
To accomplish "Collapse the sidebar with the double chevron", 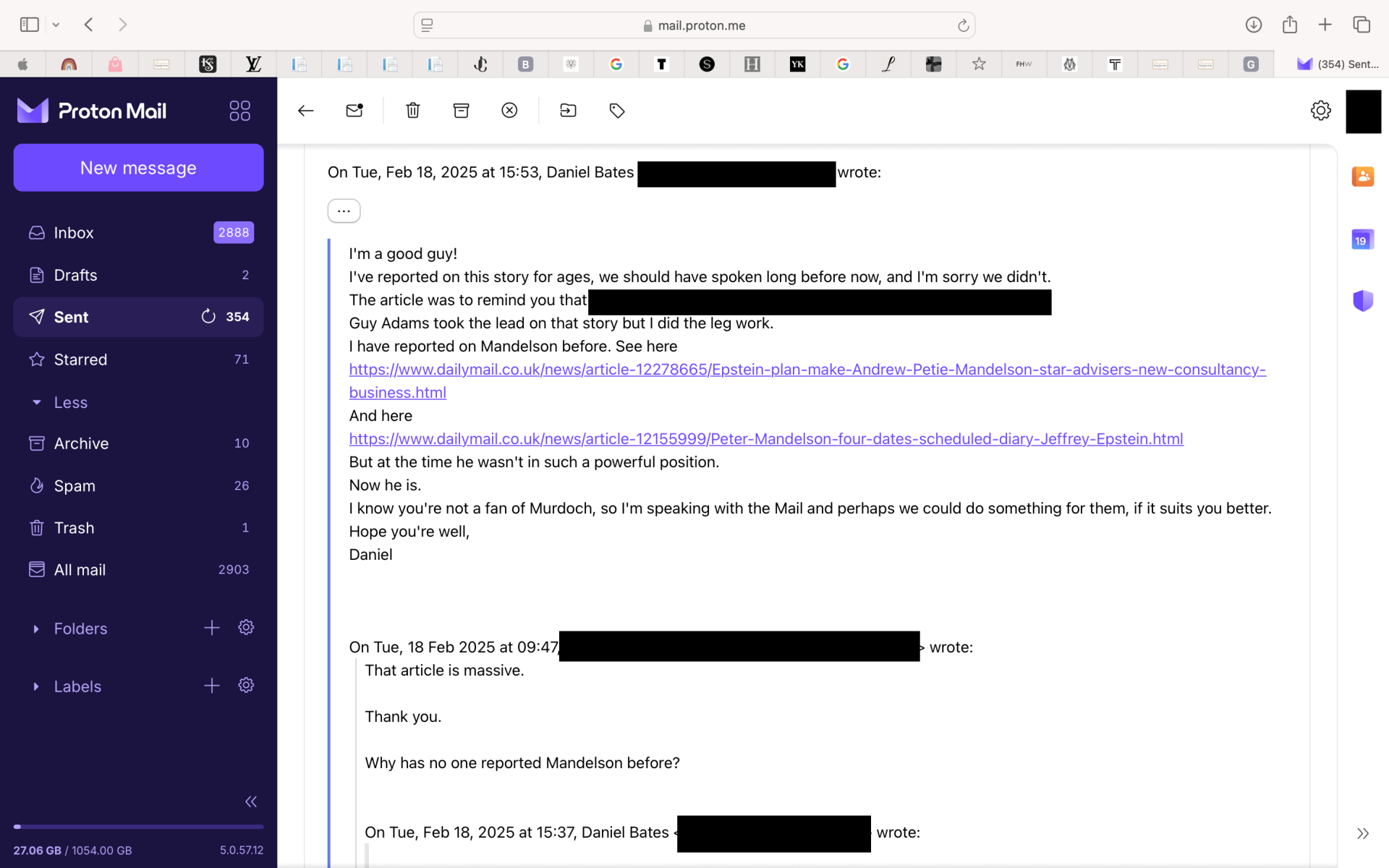I will pyautogui.click(x=250, y=801).
